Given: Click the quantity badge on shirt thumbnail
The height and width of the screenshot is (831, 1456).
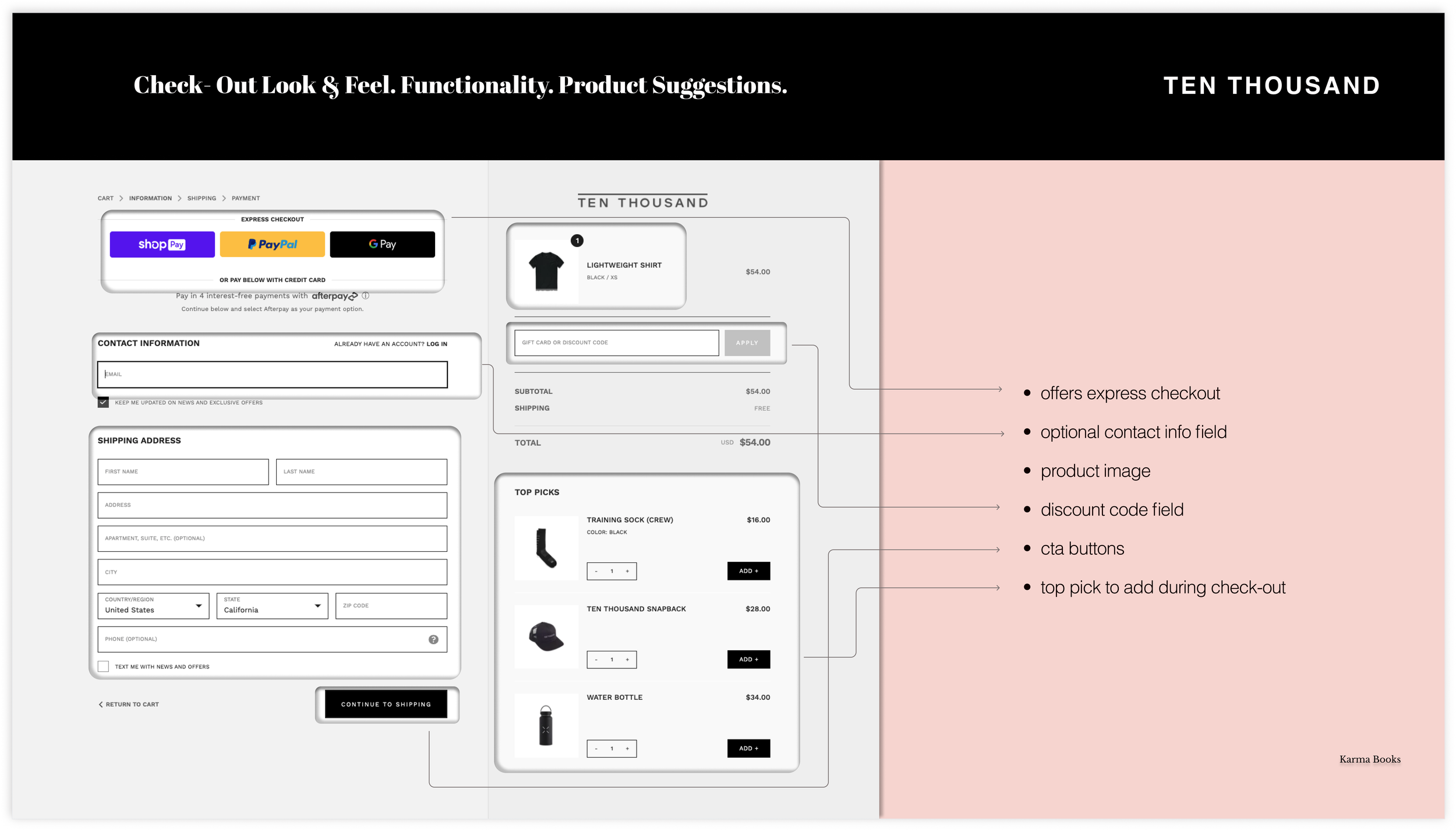Looking at the screenshot, I should click(577, 241).
